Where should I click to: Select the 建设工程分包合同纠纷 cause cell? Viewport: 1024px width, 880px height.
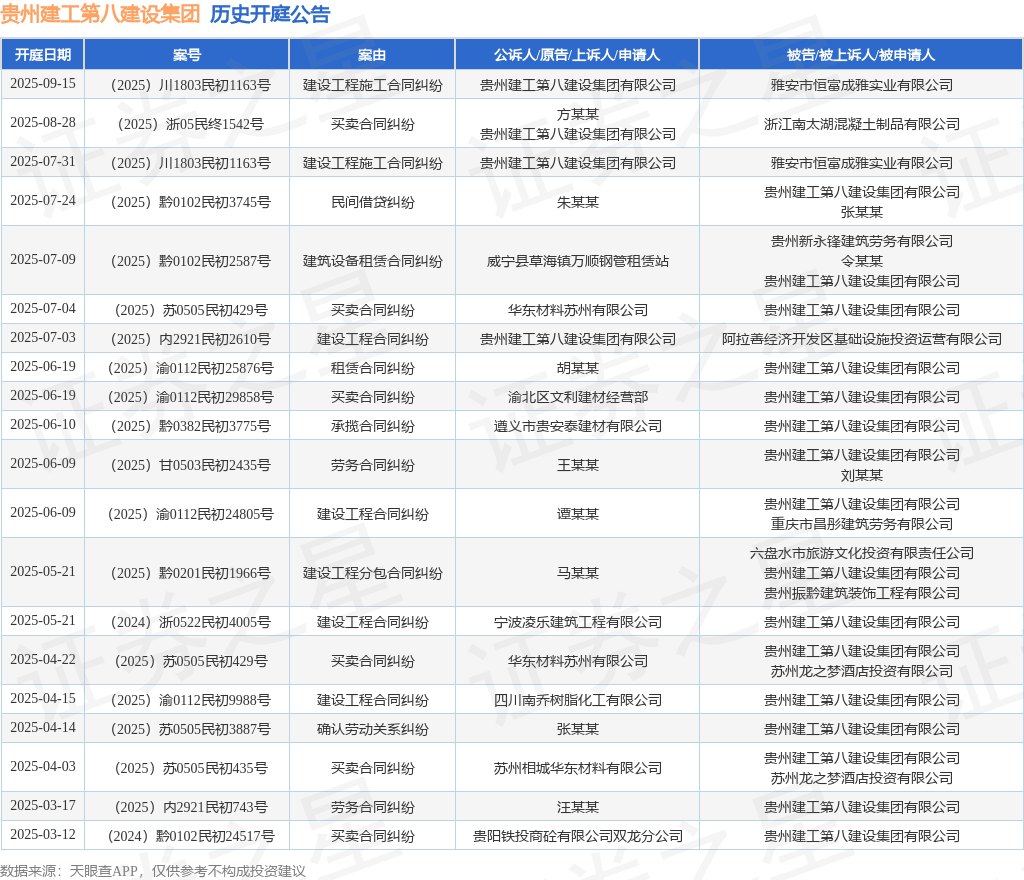tap(372, 573)
